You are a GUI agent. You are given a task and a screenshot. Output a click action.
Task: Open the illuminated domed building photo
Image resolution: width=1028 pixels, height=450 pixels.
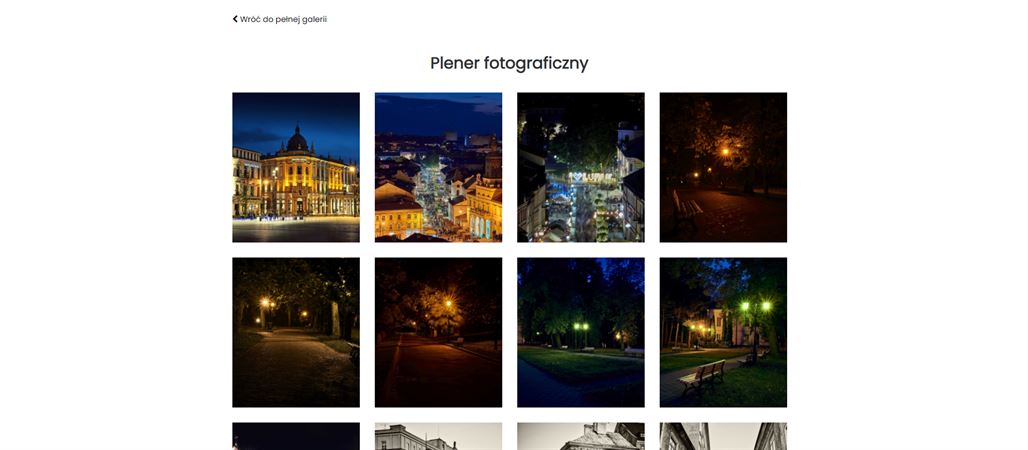tap(296, 167)
